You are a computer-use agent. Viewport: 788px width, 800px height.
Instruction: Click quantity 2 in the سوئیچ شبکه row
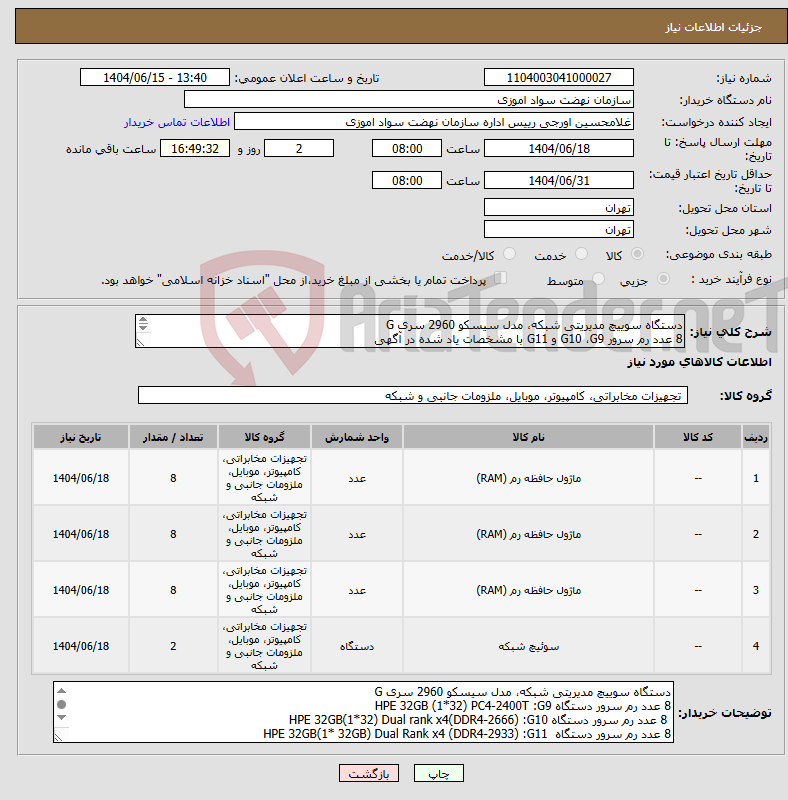(173, 646)
